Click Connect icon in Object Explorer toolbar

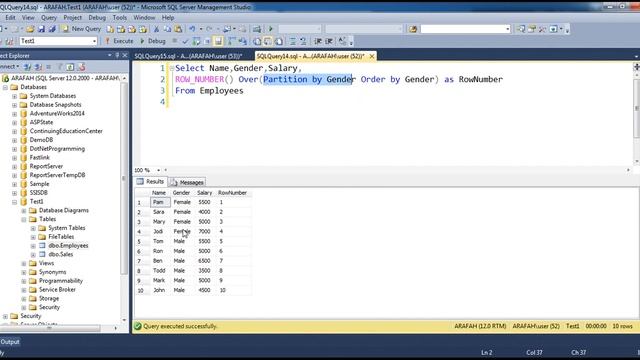coord(27,67)
